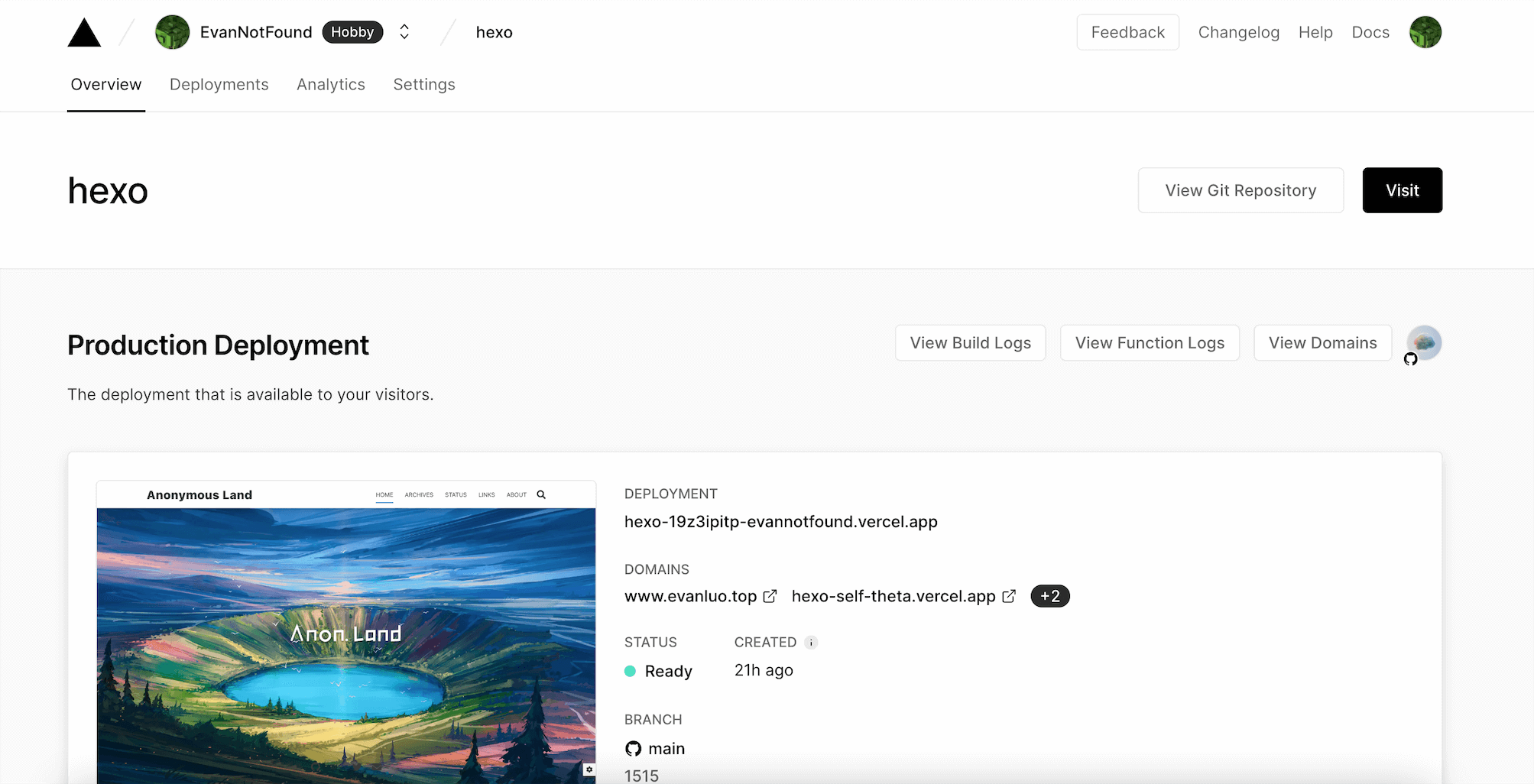Click the search icon in the site preview
The image size is (1534, 784).
point(540,494)
